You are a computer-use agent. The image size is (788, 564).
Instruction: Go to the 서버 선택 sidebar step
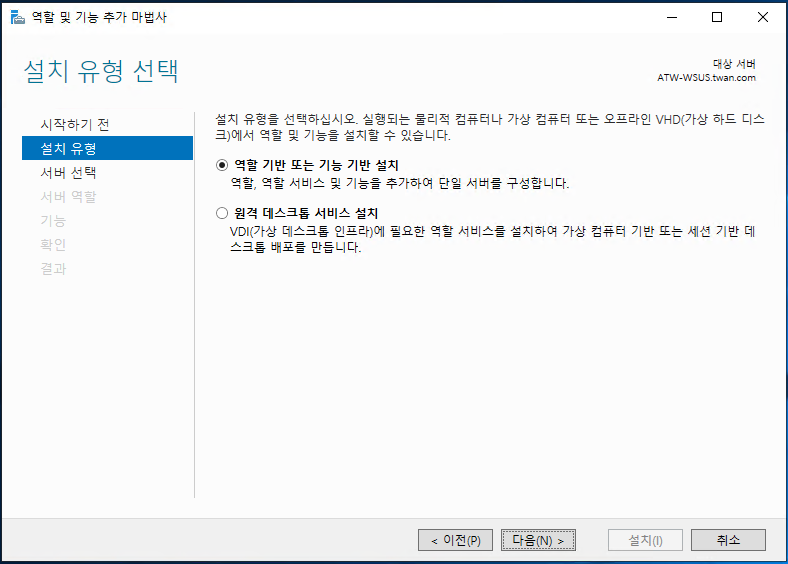pyautogui.click(x=68, y=172)
